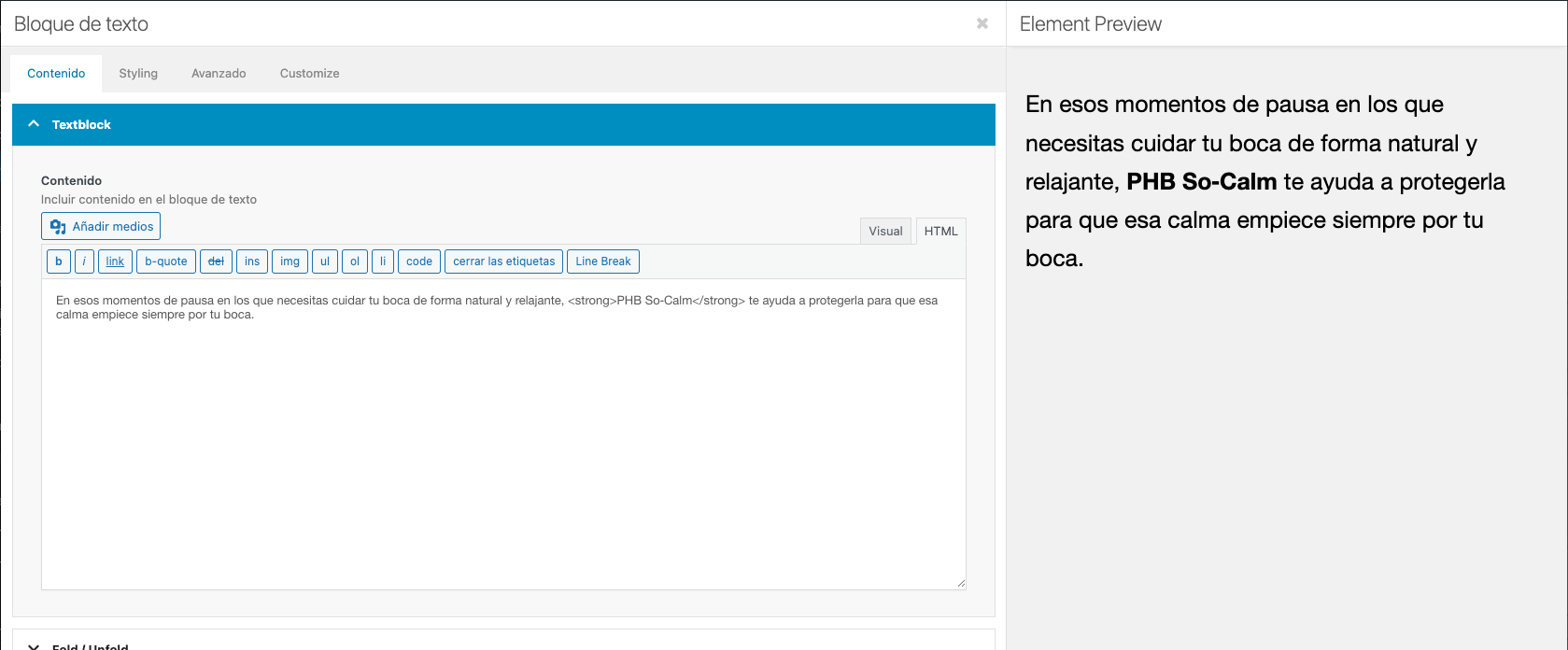Image resolution: width=1568 pixels, height=650 pixels.
Task: Insert an ins tag
Action: pos(252,261)
